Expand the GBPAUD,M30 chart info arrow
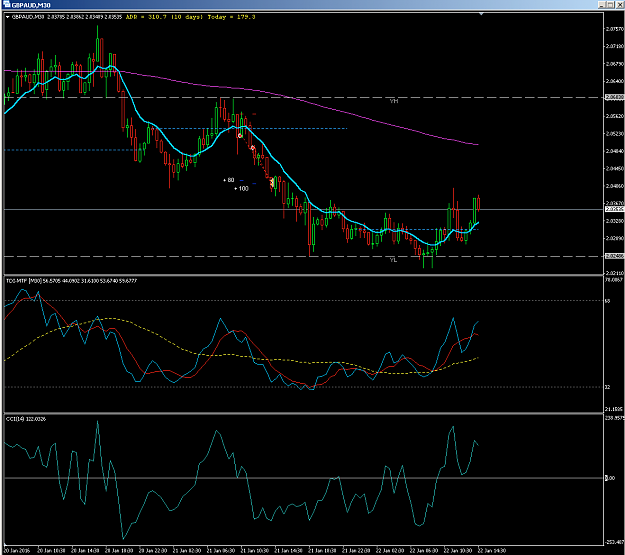 coord(8,17)
